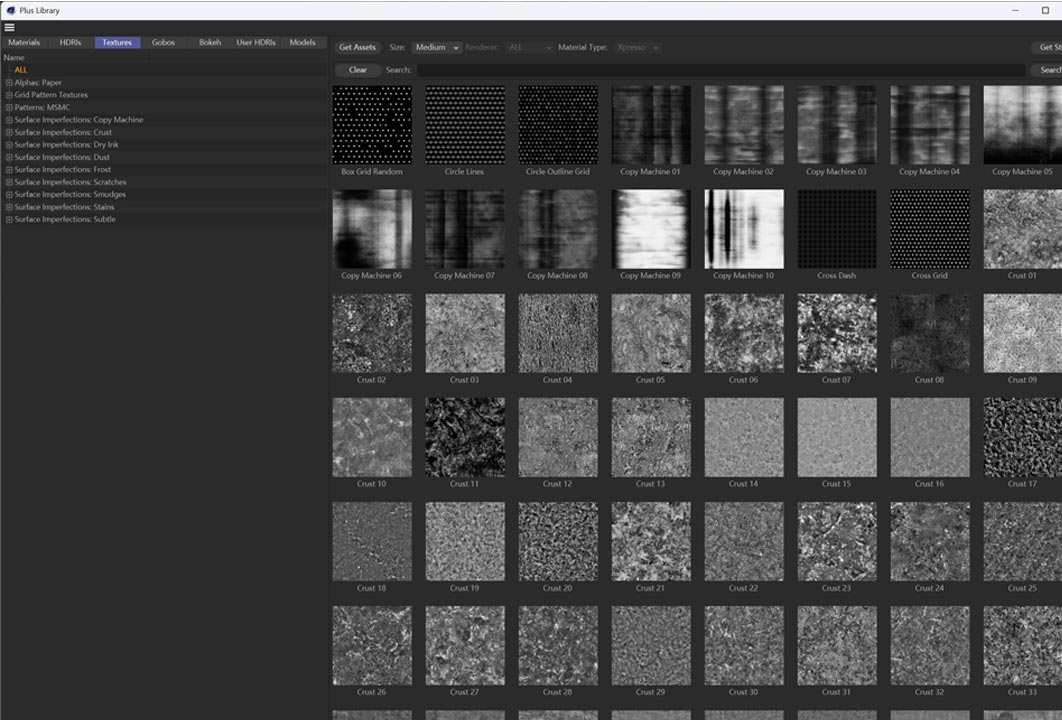Select the Circle Outline Grid thumbnail

[x=558, y=125]
